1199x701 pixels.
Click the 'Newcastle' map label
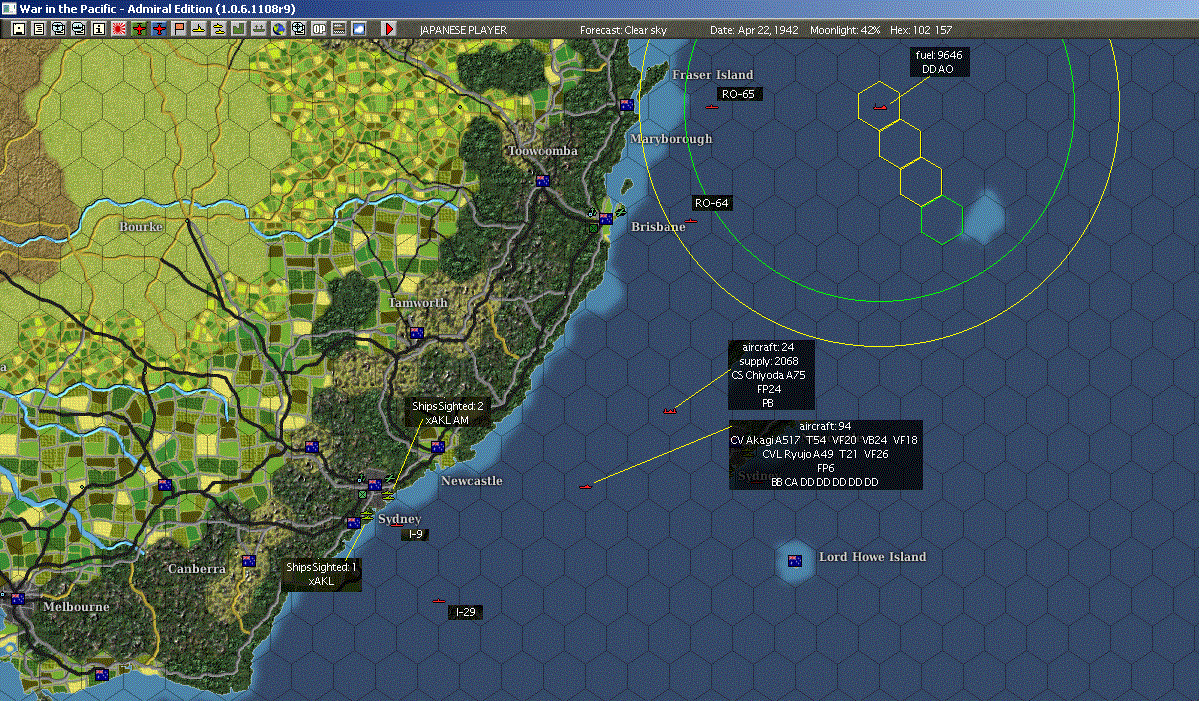pos(472,480)
